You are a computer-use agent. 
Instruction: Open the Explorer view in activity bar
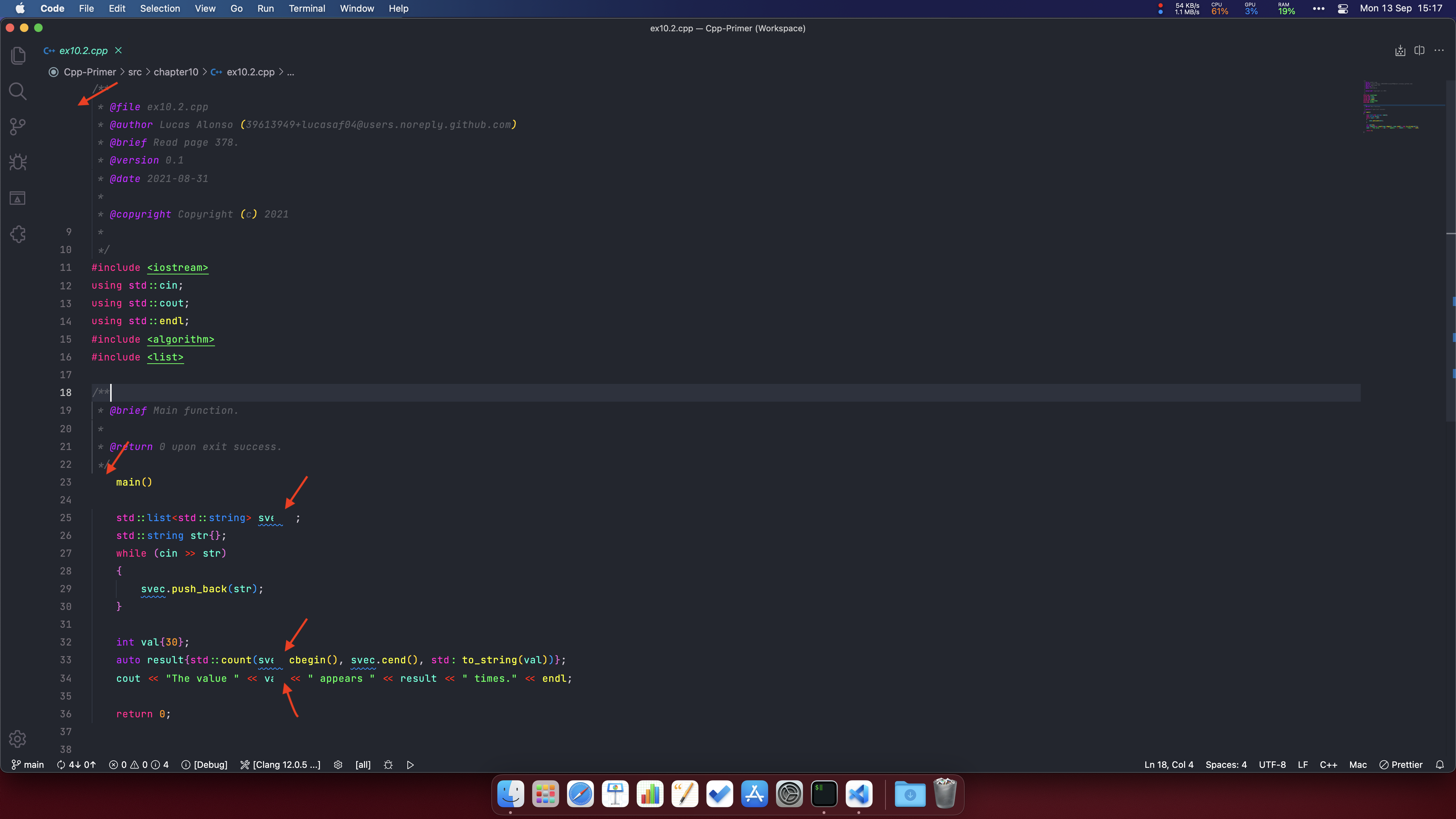click(x=18, y=55)
